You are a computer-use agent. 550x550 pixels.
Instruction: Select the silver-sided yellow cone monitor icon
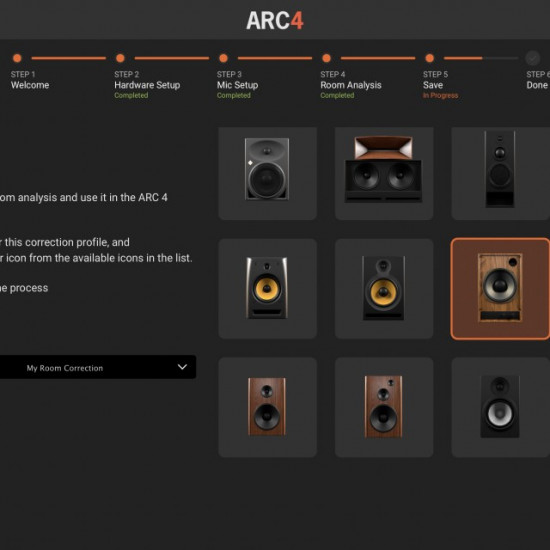(x=267, y=289)
